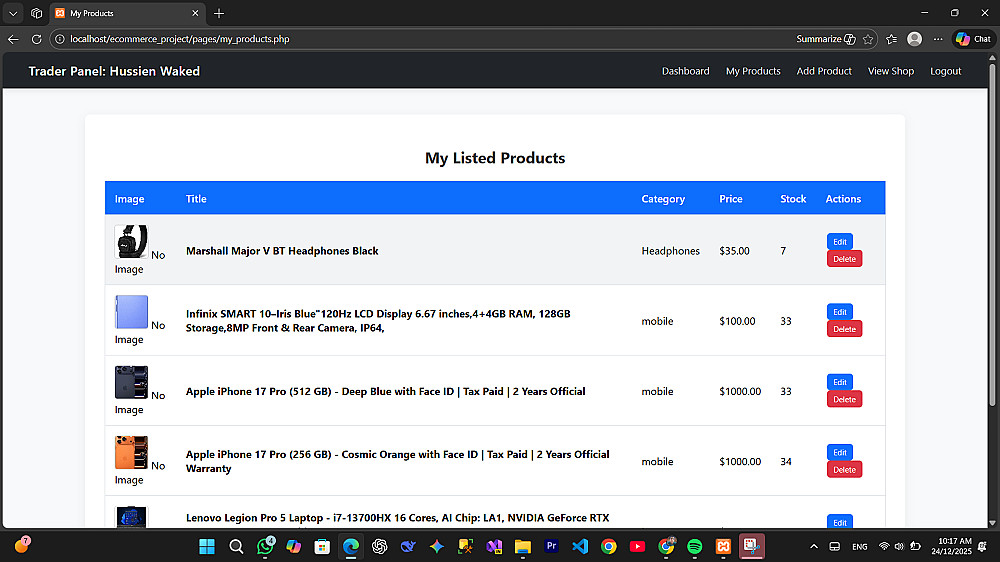Click the Stock column header

point(793,199)
